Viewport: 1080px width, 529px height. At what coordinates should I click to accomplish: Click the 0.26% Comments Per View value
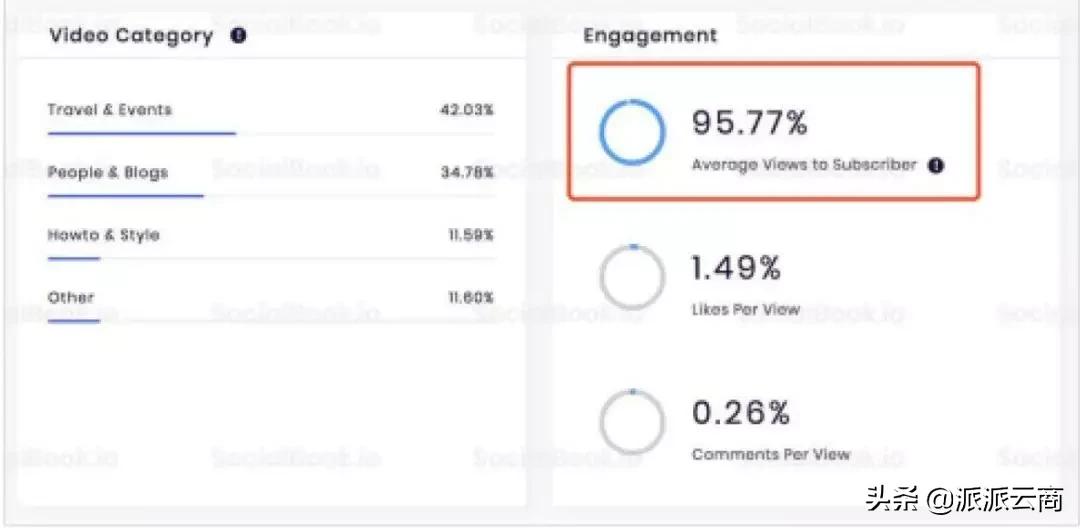point(741,412)
